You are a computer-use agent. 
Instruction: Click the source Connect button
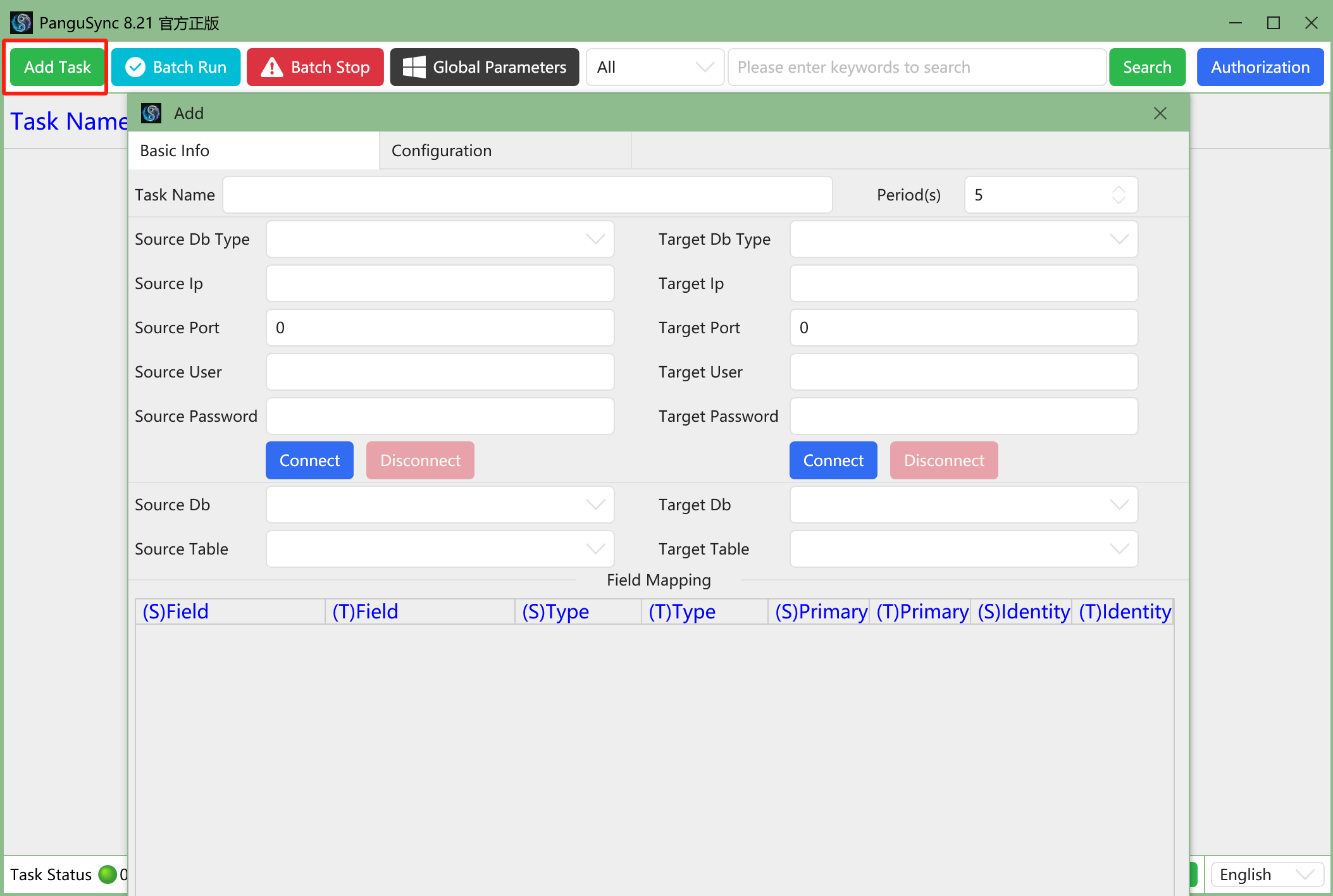point(309,460)
